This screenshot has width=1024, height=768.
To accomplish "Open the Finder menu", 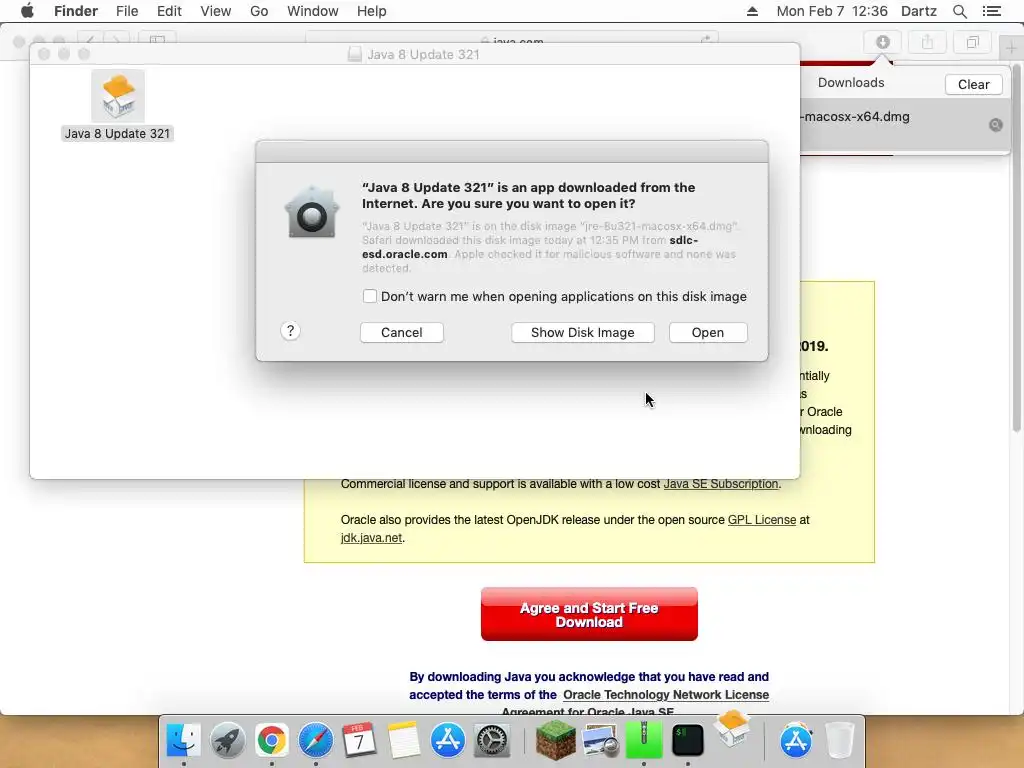I will (x=76, y=11).
